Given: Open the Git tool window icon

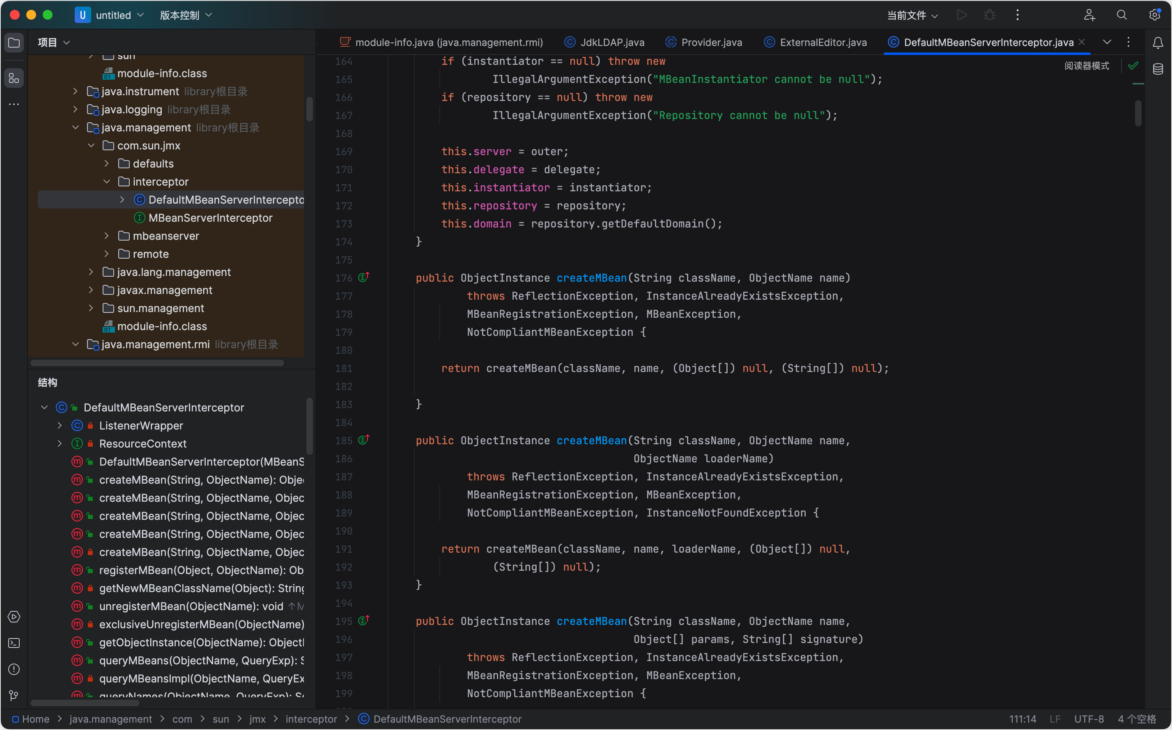Looking at the screenshot, I should click(x=14, y=696).
